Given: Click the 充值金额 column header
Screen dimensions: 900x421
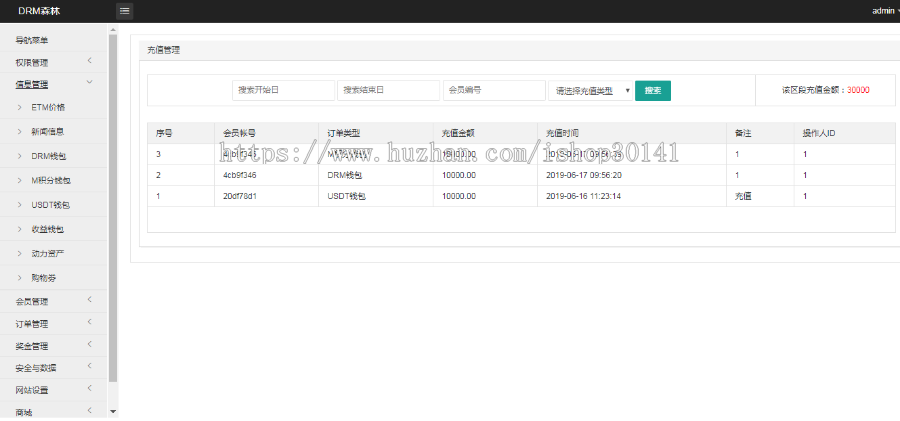Looking at the screenshot, I should [x=458, y=133].
